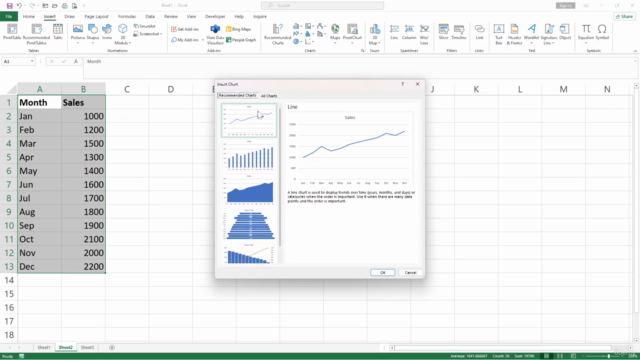Add a Timeline filter

(459, 32)
